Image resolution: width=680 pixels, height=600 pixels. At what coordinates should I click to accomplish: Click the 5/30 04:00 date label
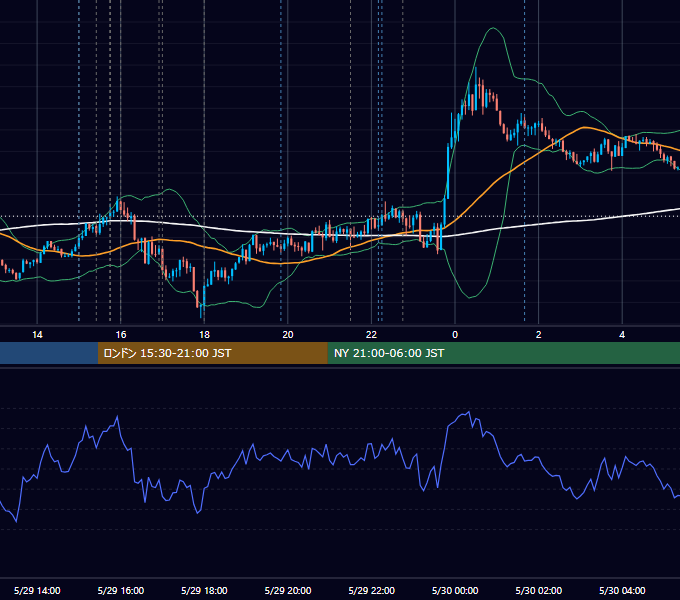click(622, 590)
